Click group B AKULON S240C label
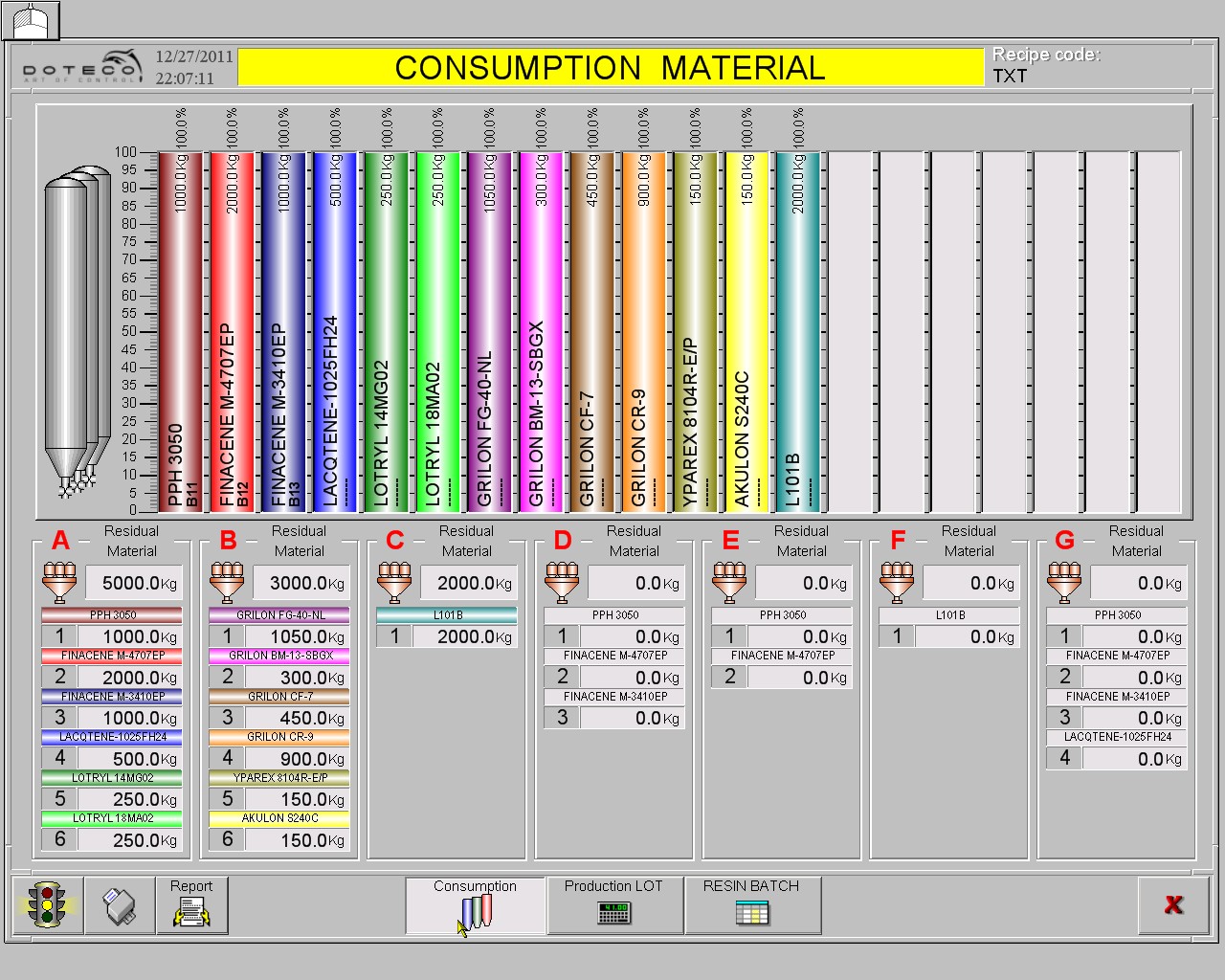 pos(279,818)
